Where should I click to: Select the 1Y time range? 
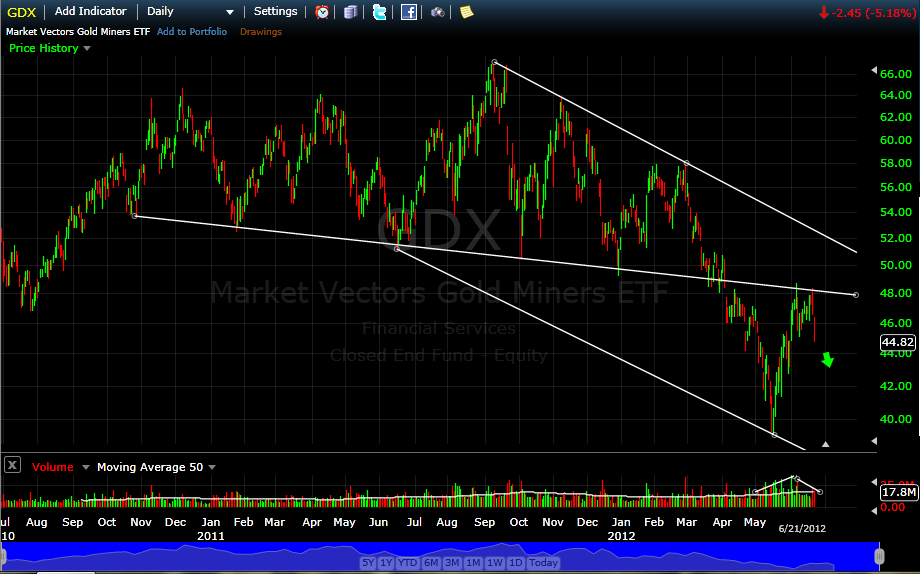(385, 562)
